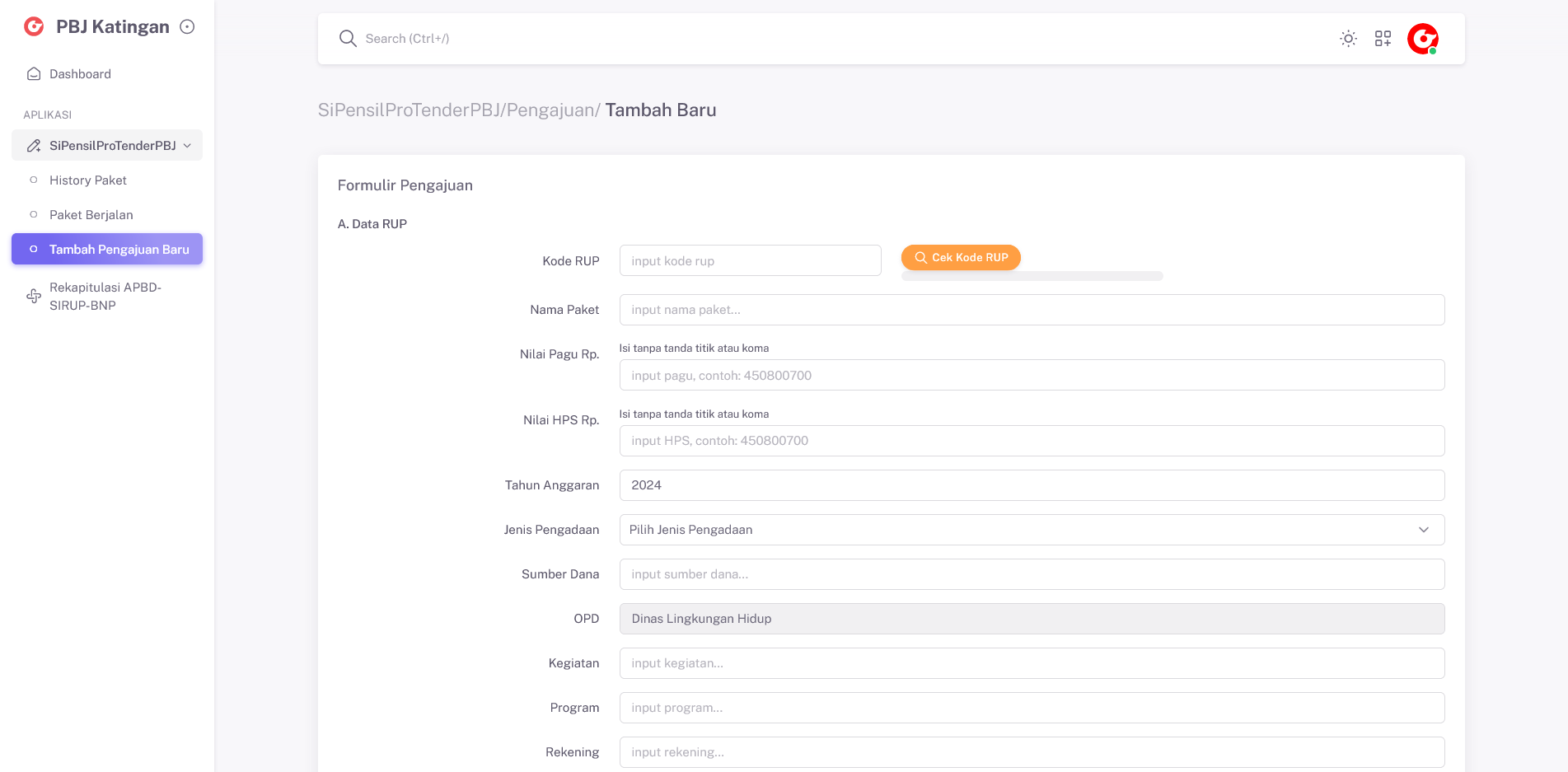Open the user profile avatar
The height and width of the screenshot is (772, 1568).
(1422, 39)
